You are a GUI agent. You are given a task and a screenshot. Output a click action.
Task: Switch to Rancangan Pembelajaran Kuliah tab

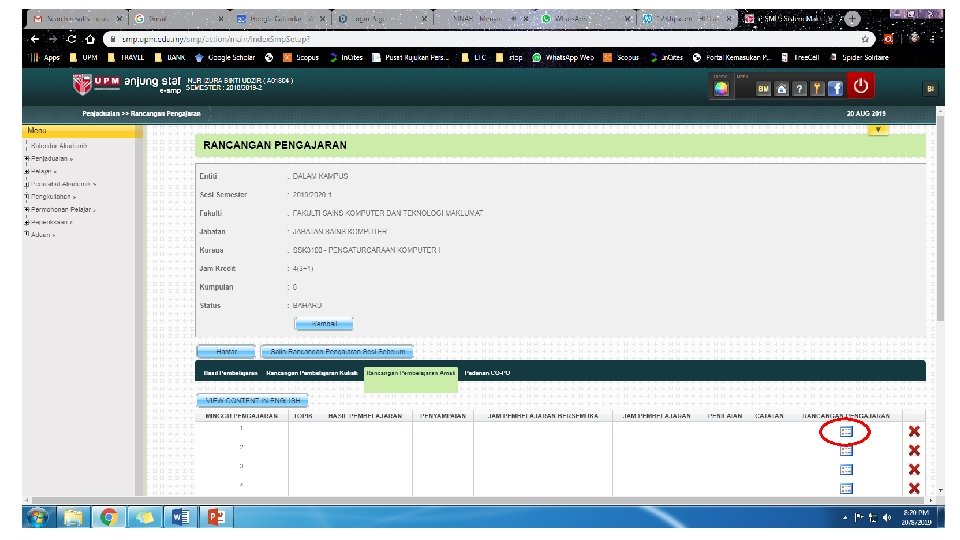(x=312, y=373)
